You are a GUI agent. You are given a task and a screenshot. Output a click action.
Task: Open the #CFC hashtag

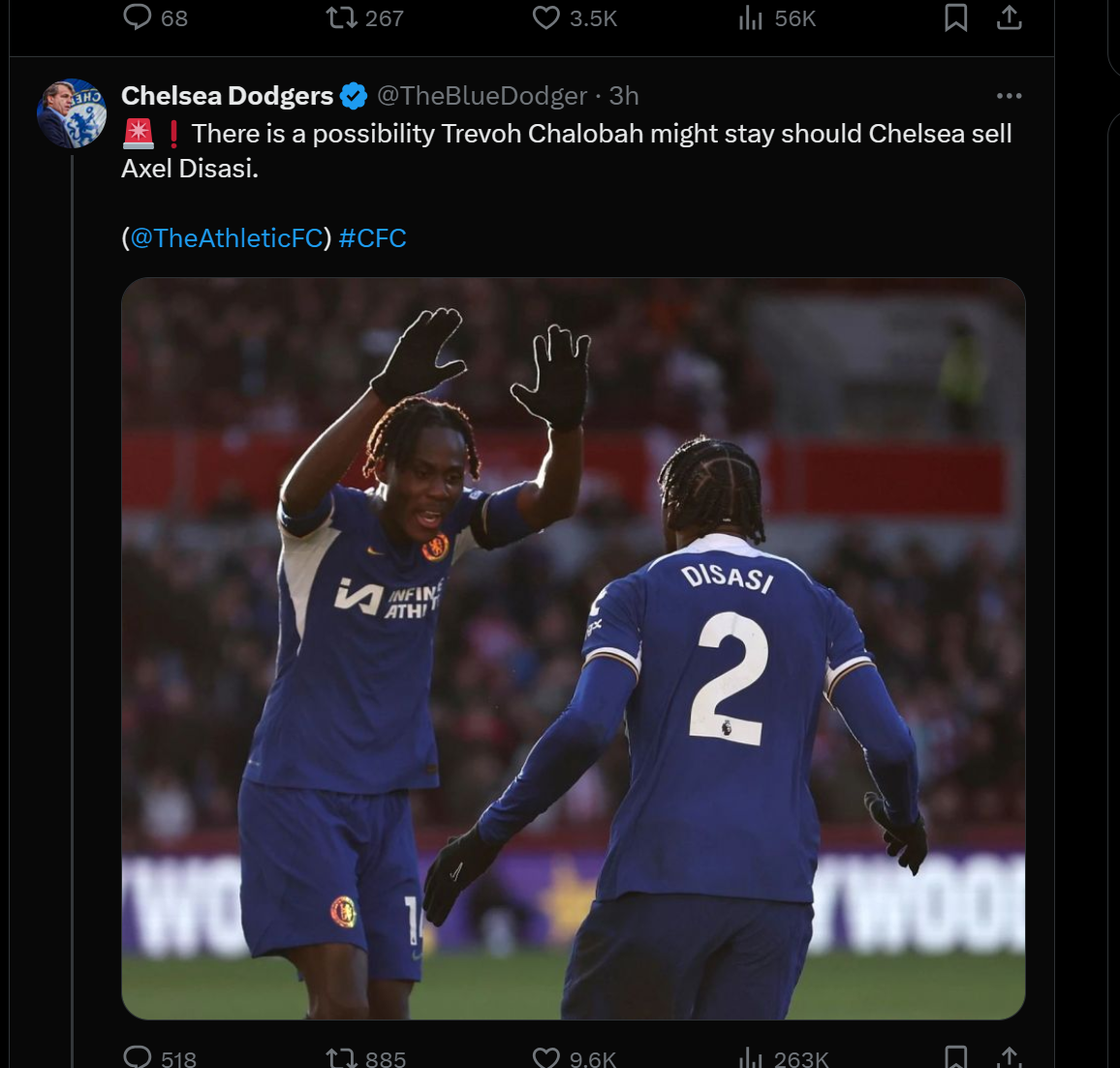(x=373, y=238)
